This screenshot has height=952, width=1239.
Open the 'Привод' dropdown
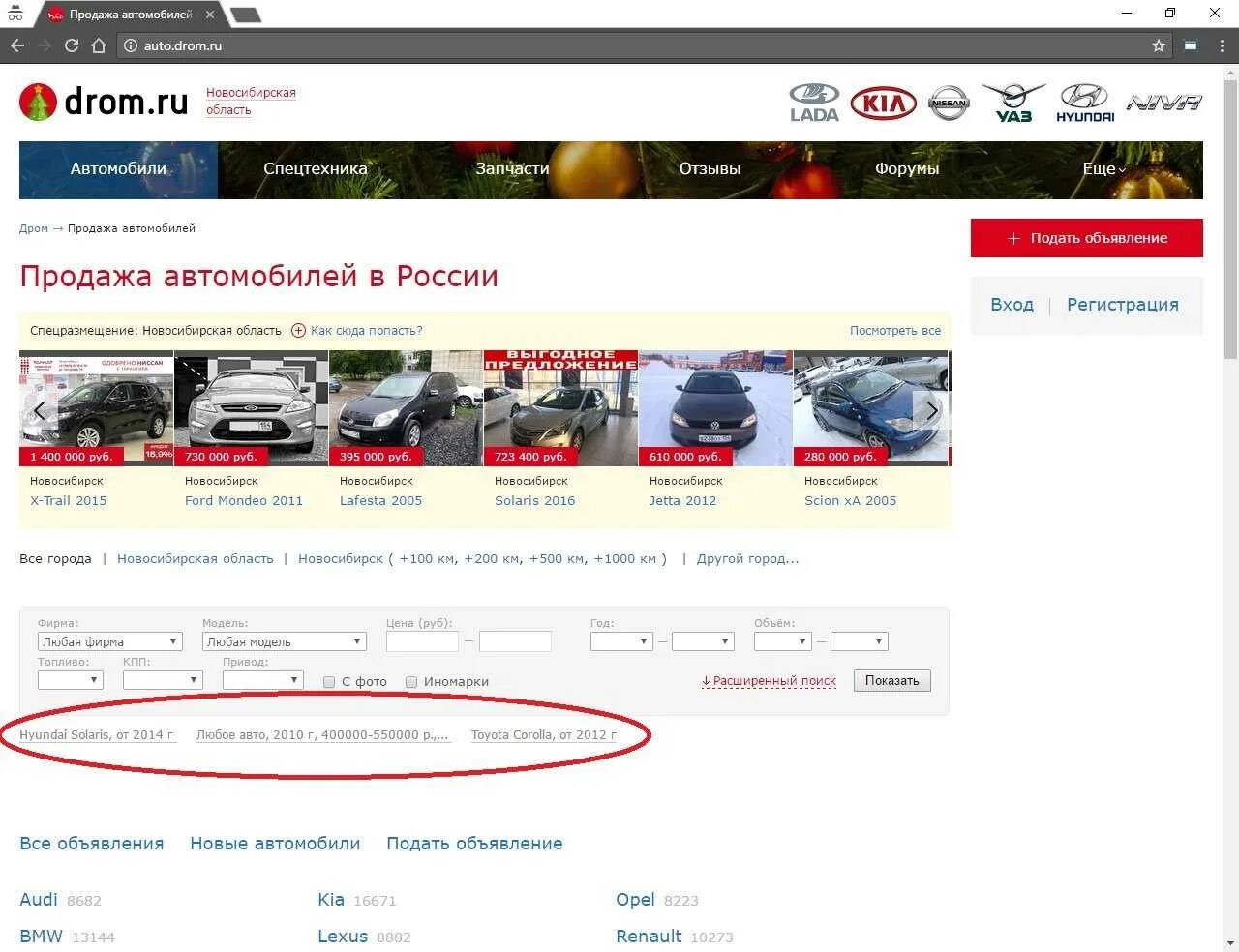pos(262,680)
